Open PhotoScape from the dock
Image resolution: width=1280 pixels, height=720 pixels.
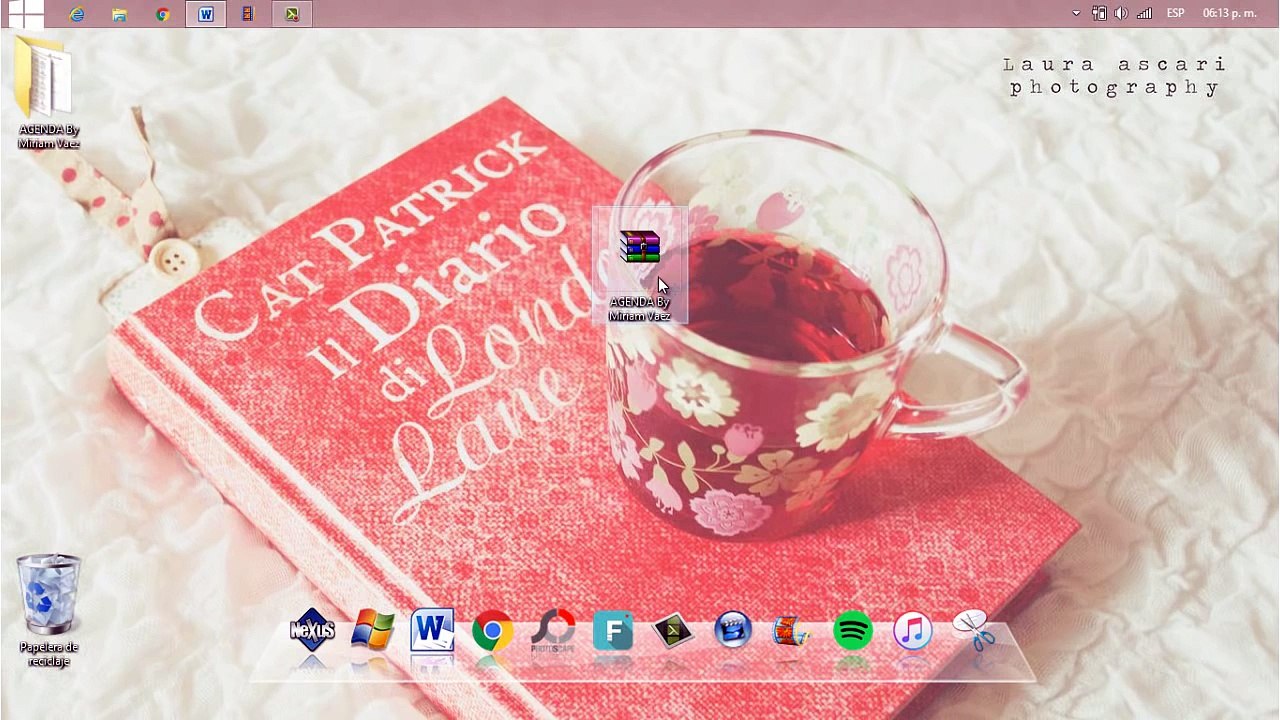tap(553, 631)
